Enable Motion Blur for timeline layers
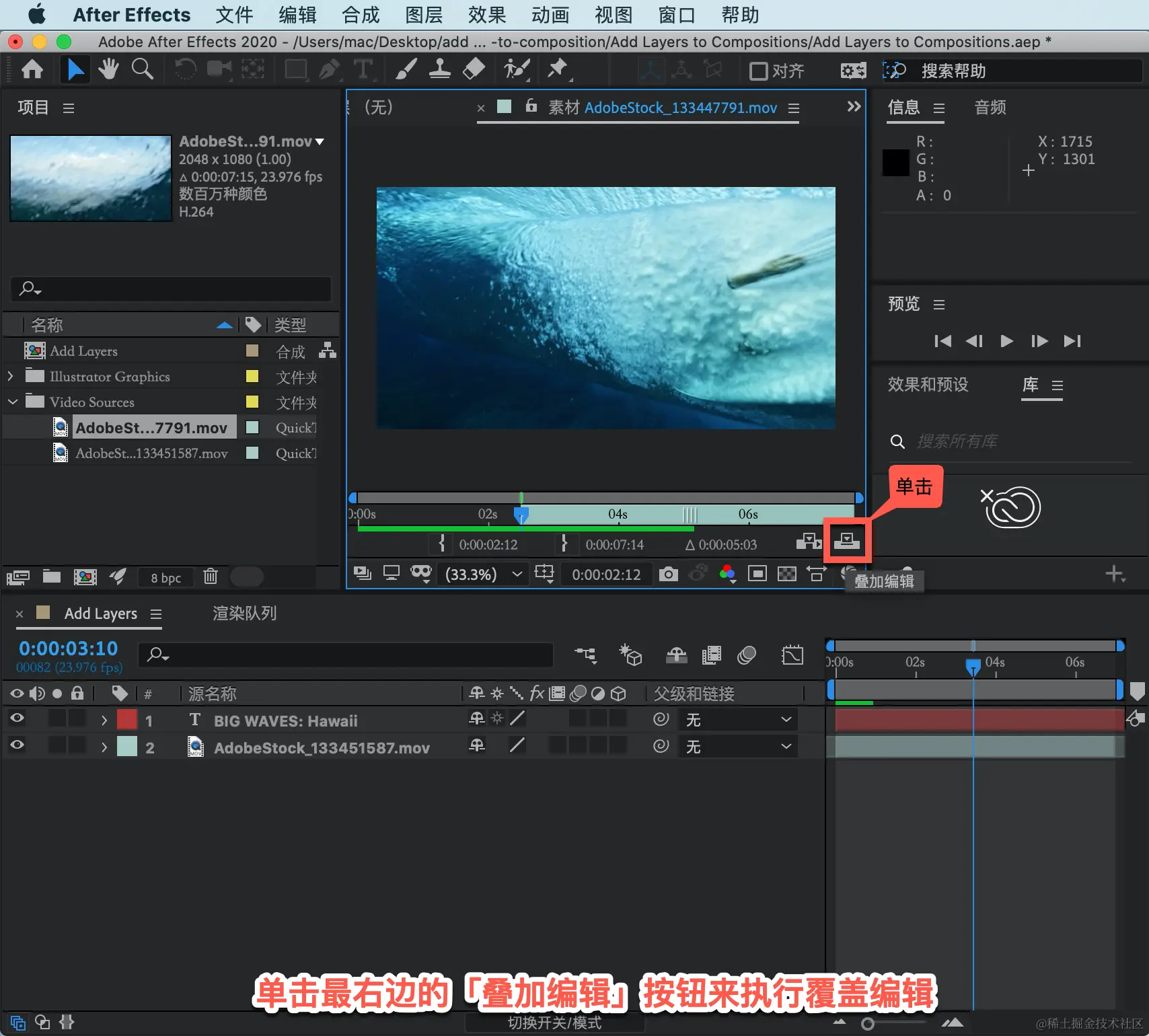Viewport: 1149px width, 1036px height. (x=747, y=655)
